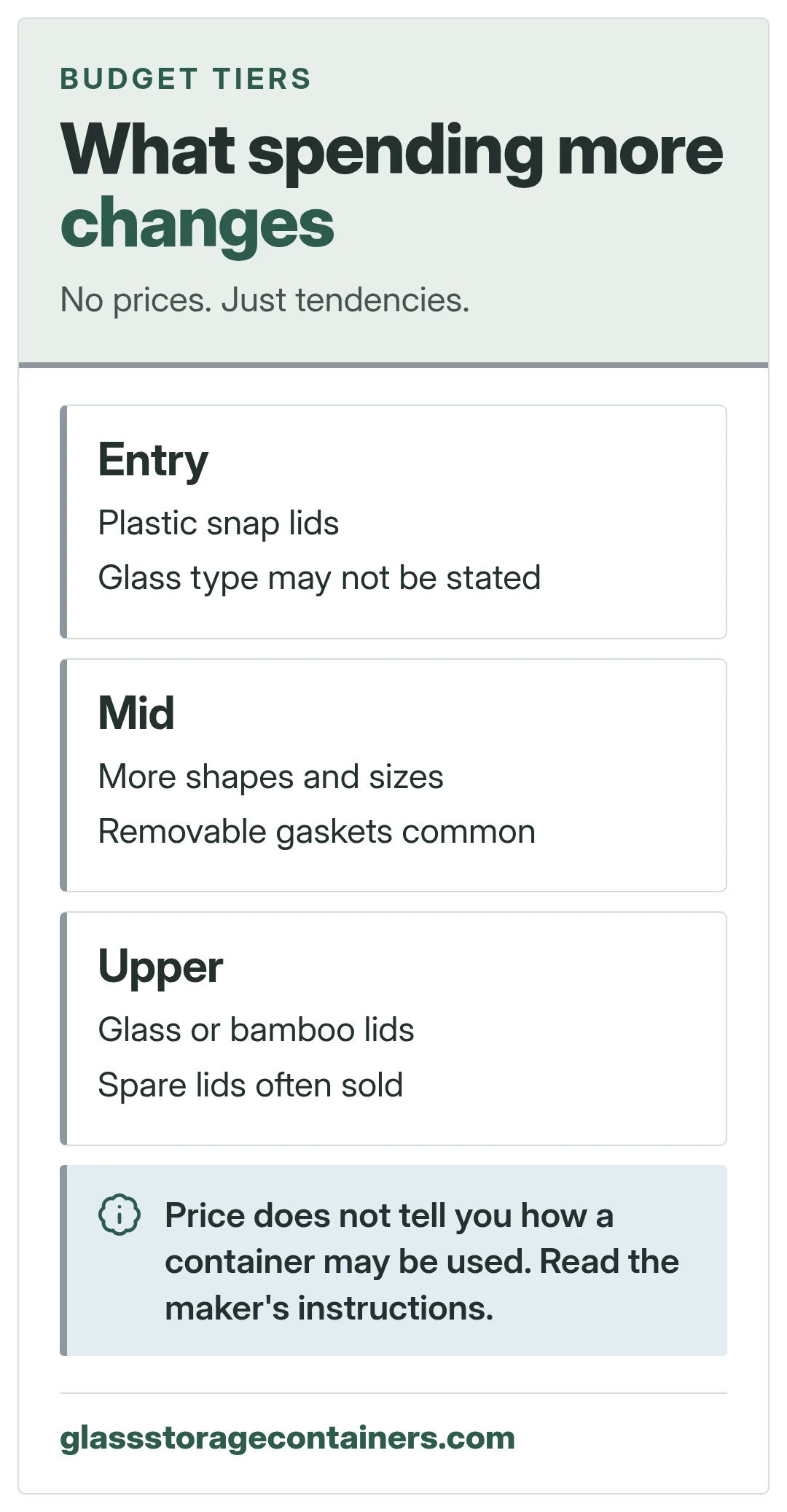Click 'No prices. Just tendencies.' subtitle
Viewport: 787px width, 1512px height.
click(x=265, y=300)
